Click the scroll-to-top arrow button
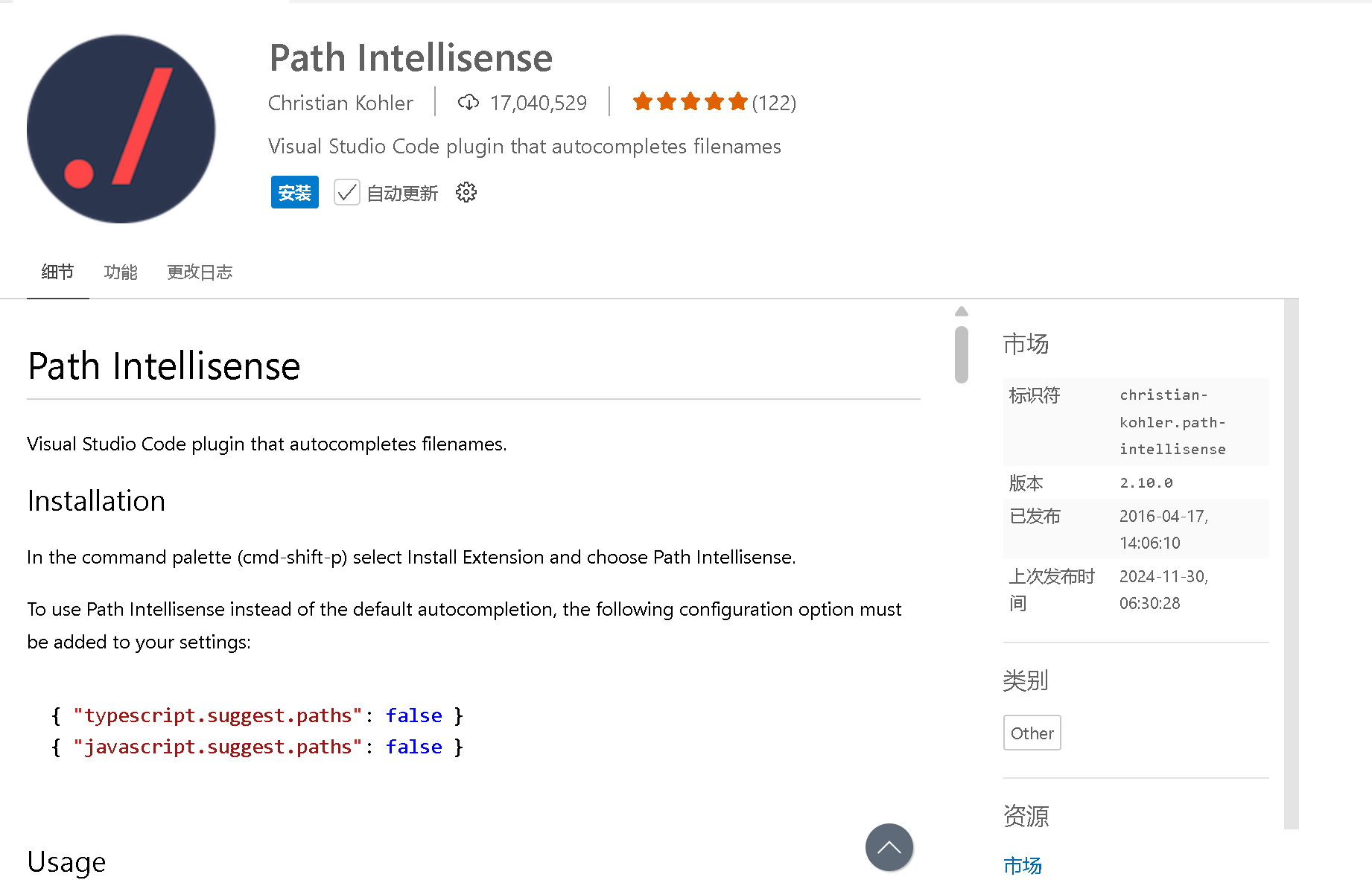1372x880 pixels. pos(889,847)
